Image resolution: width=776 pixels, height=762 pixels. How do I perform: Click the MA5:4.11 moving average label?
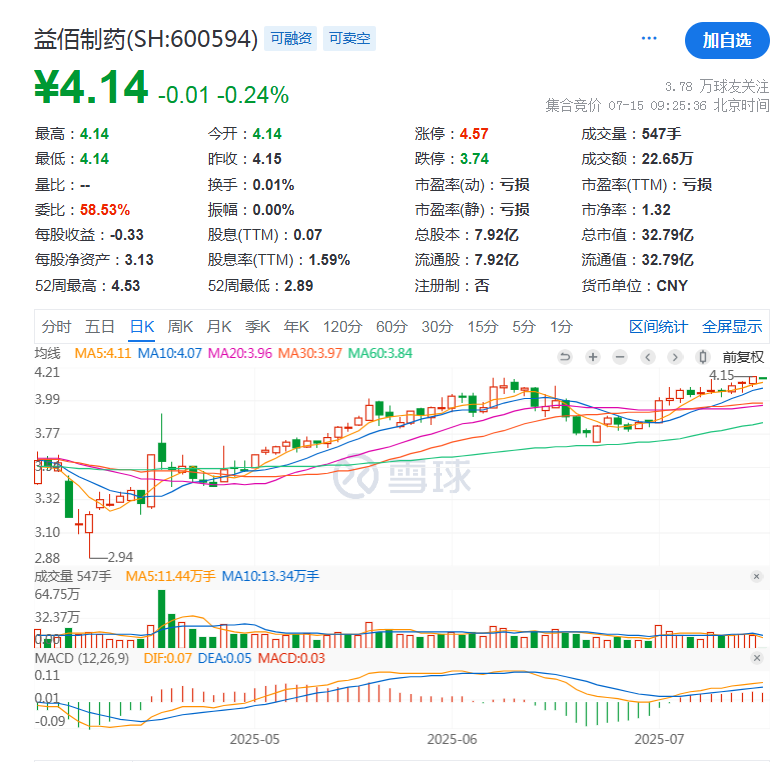tap(102, 353)
